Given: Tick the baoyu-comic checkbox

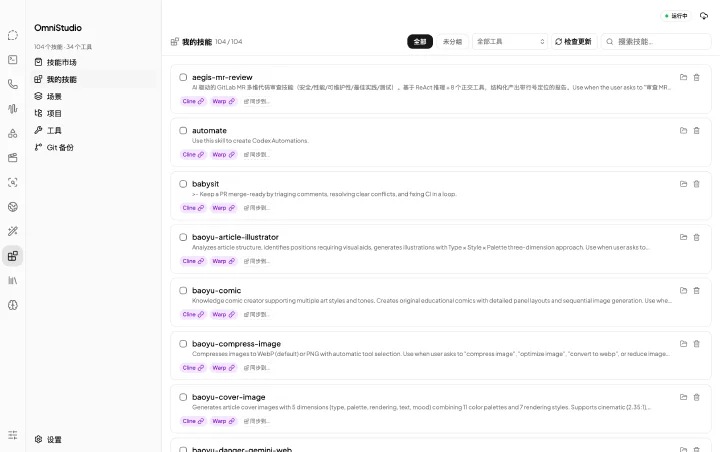Looking at the screenshot, I should tap(183, 290).
